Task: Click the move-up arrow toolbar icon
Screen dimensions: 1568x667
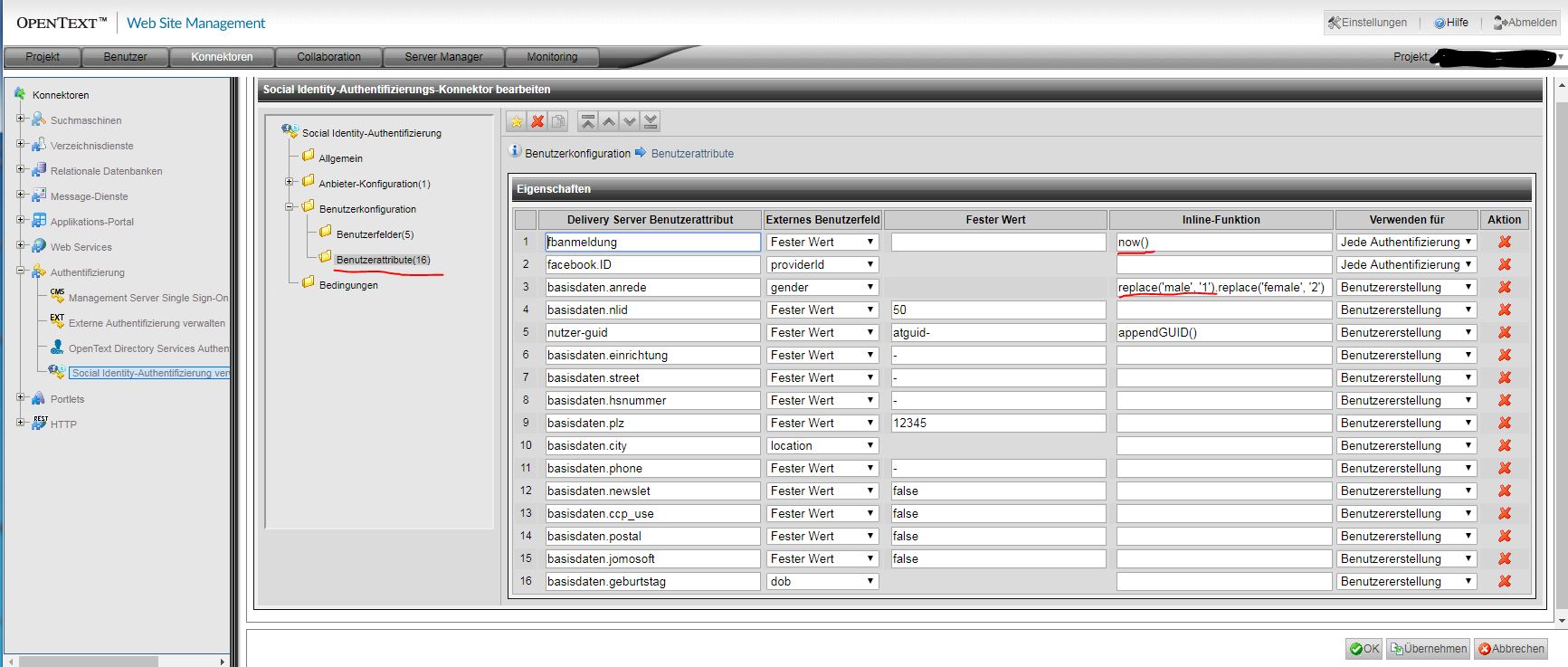Action: click(x=609, y=121)
